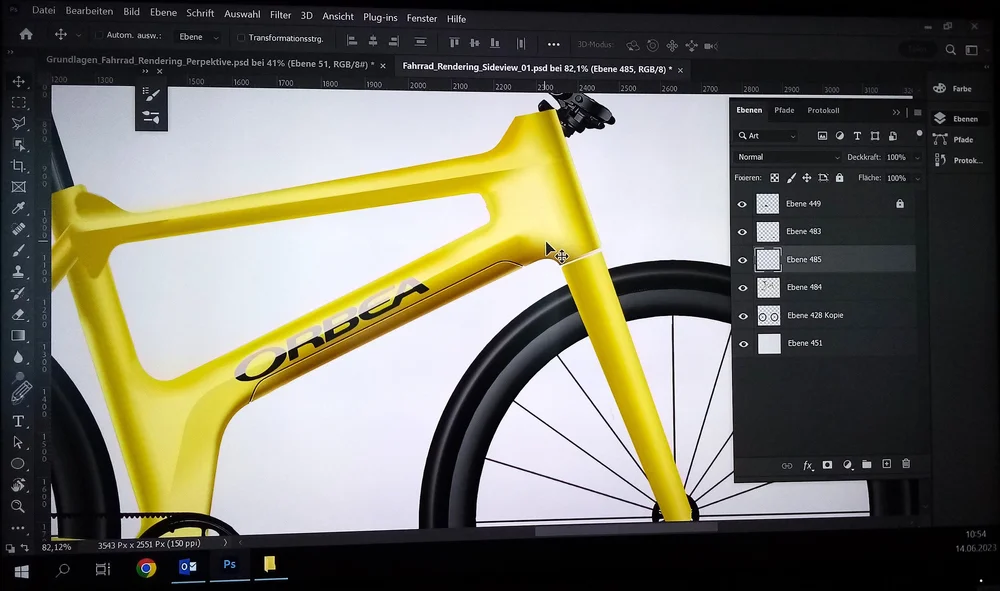The height and width of the screenshot is (591, 1000).
Task: Add a layer mask
Action: (x=827, y=465)
